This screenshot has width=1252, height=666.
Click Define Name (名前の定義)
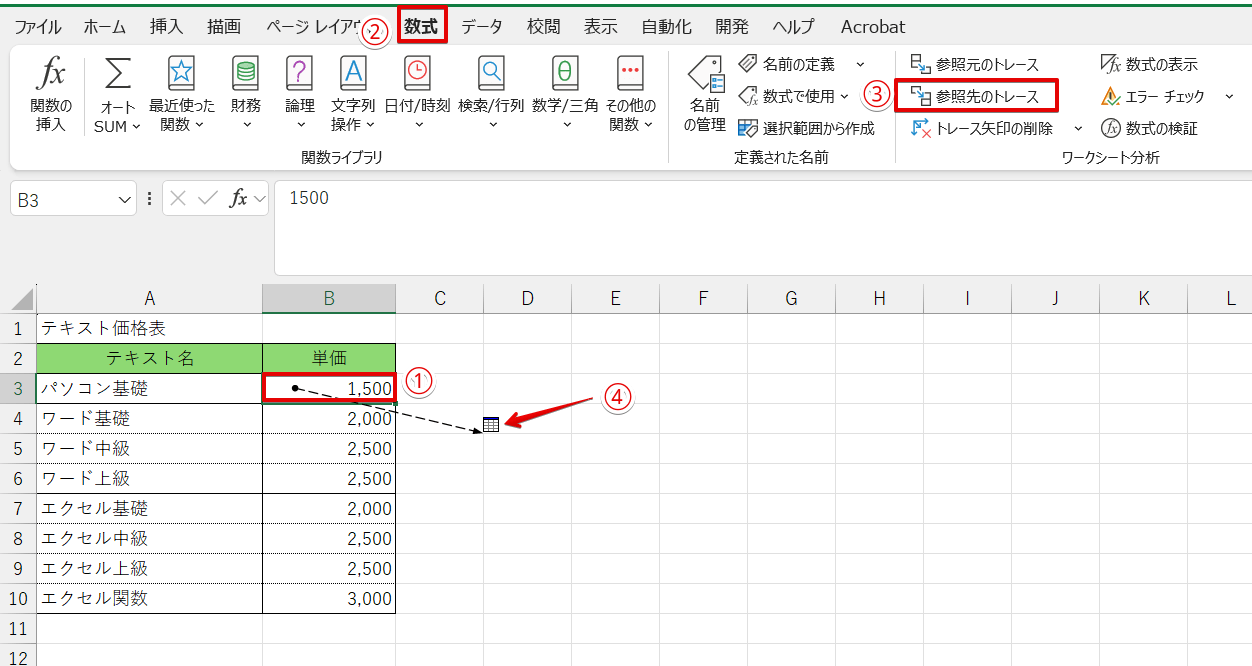tap(786, 64)
